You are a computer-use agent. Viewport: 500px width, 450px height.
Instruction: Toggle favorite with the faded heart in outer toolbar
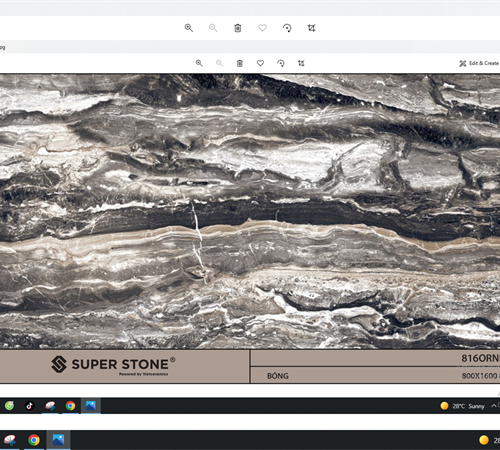pyautogui.click(x=262, y=28)
